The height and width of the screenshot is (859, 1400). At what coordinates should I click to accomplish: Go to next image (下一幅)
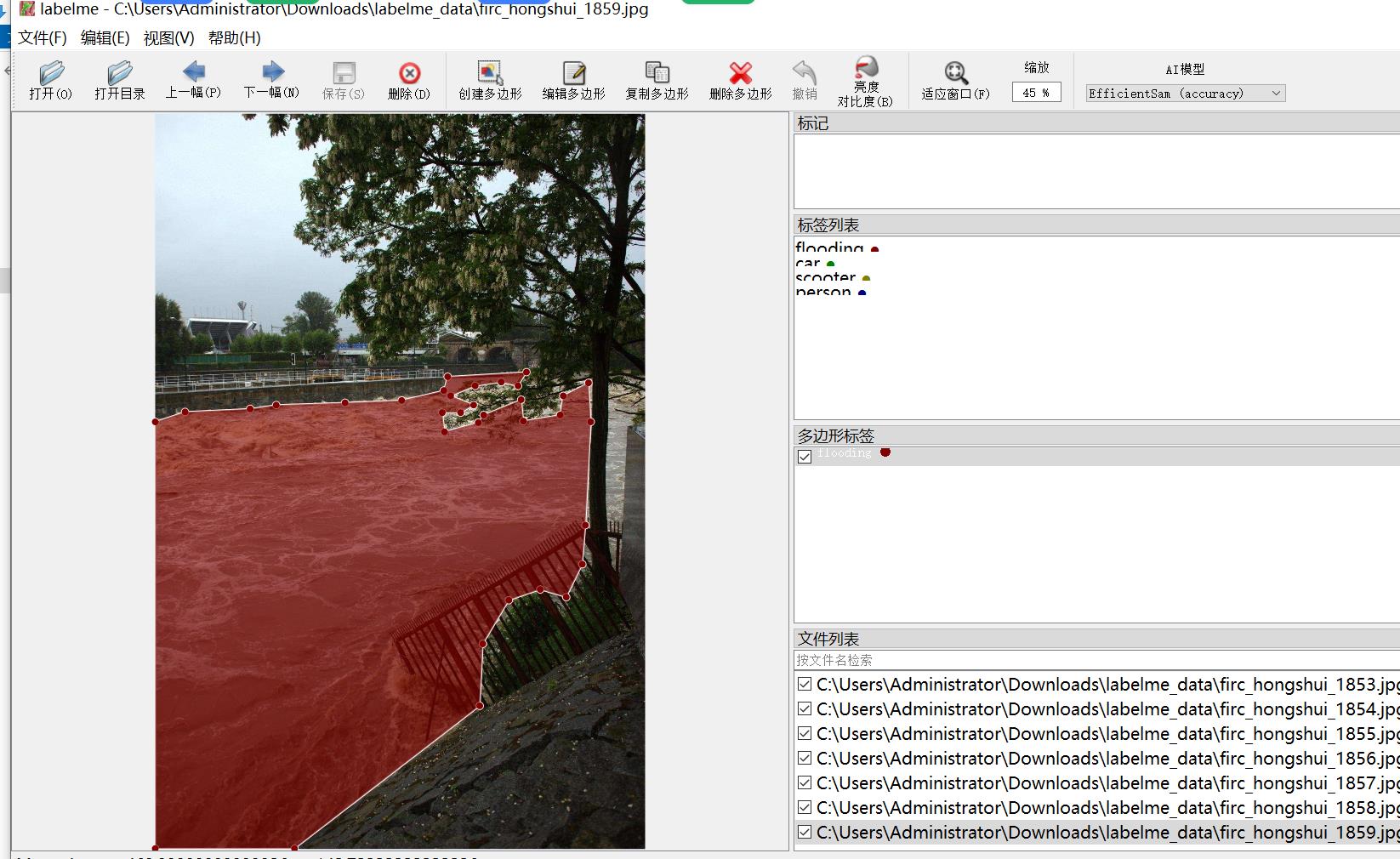tap(271, 80)
